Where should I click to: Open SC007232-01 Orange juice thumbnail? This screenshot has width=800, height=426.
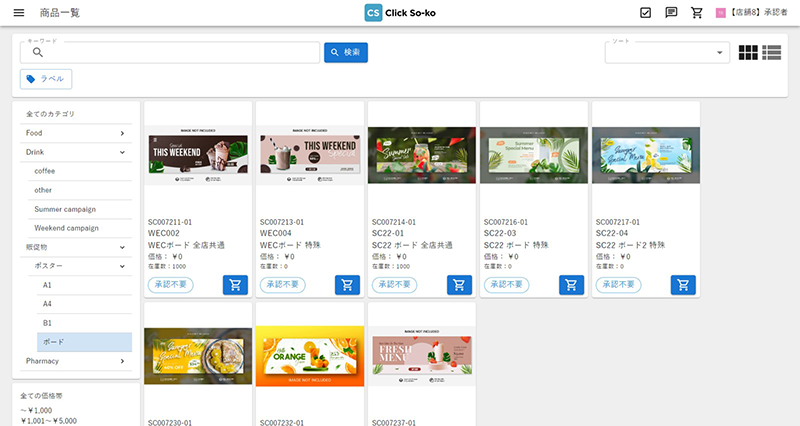[x=310, y=356]
